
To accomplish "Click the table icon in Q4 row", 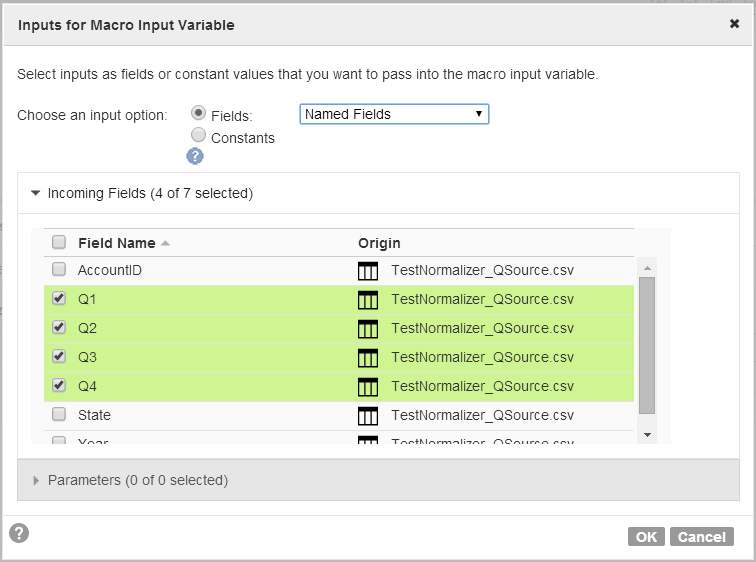I will tap(367, 387).
